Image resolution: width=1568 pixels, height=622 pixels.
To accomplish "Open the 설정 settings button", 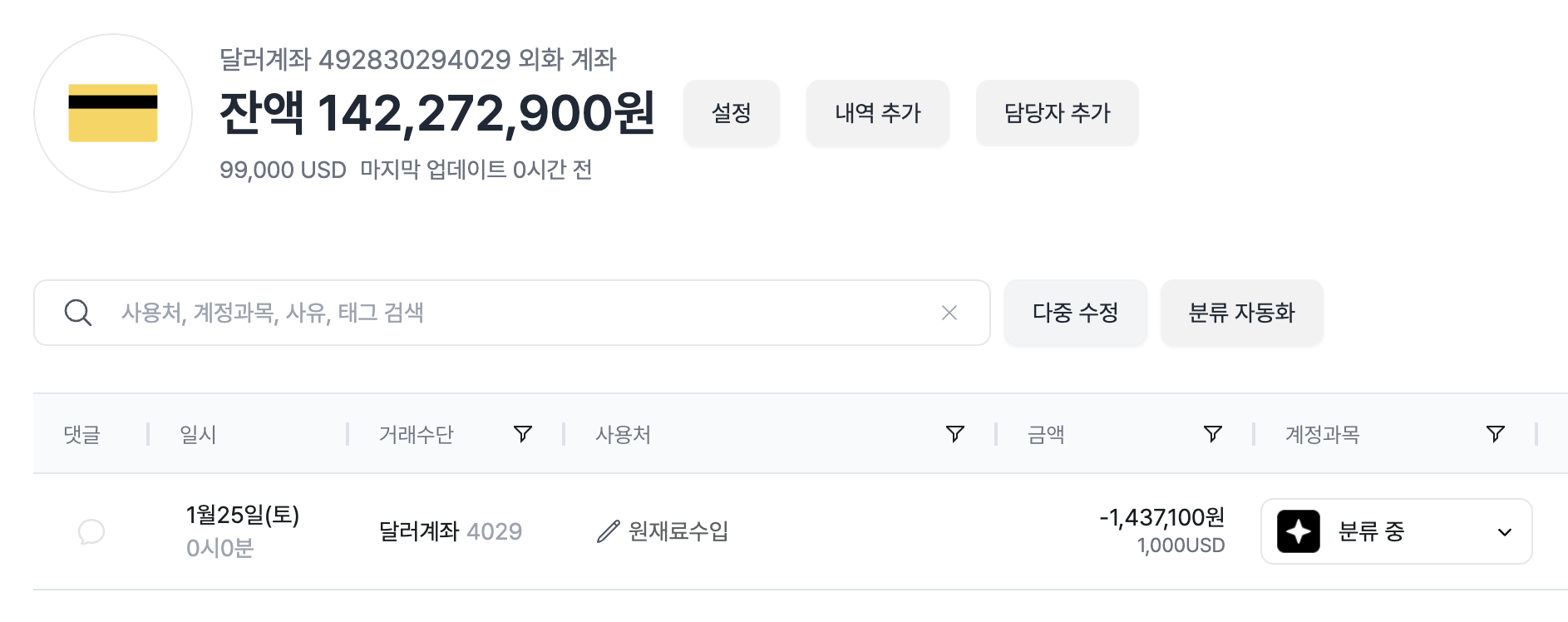I will click(731, 113).
